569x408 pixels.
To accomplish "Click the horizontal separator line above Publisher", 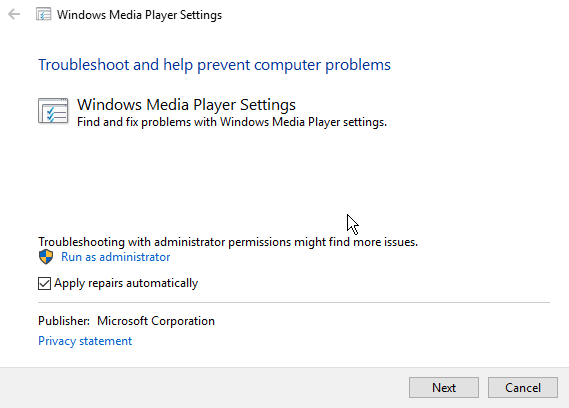I will pos(294,302).
